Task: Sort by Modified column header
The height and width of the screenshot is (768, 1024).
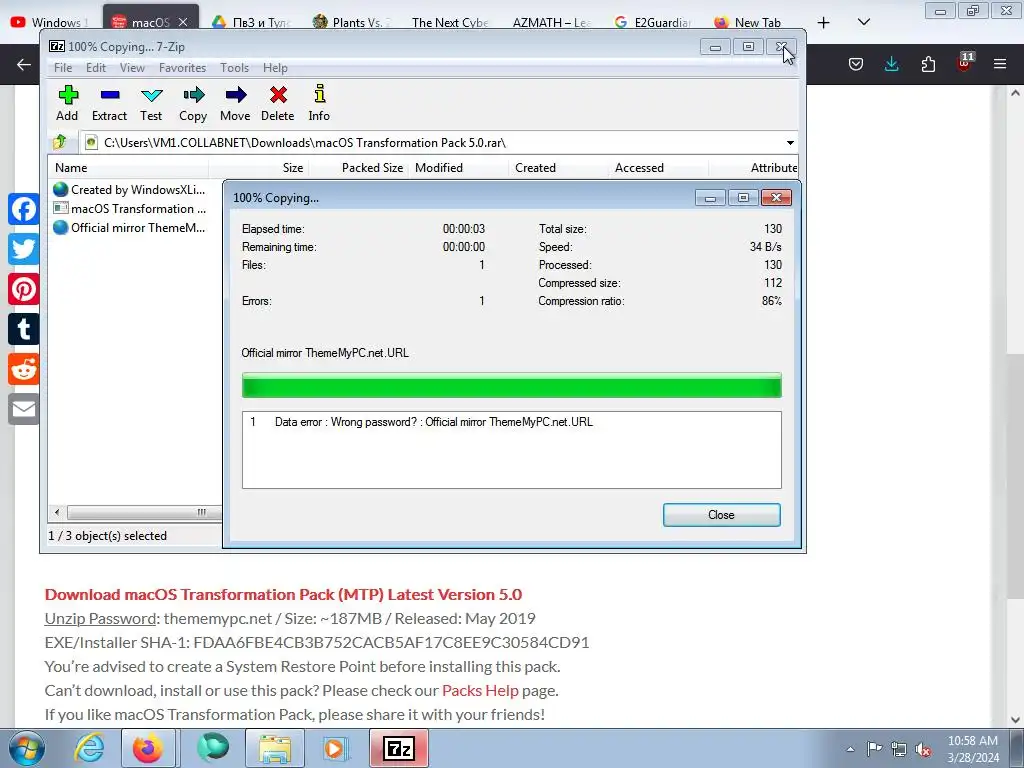Action: pos(458,168)
